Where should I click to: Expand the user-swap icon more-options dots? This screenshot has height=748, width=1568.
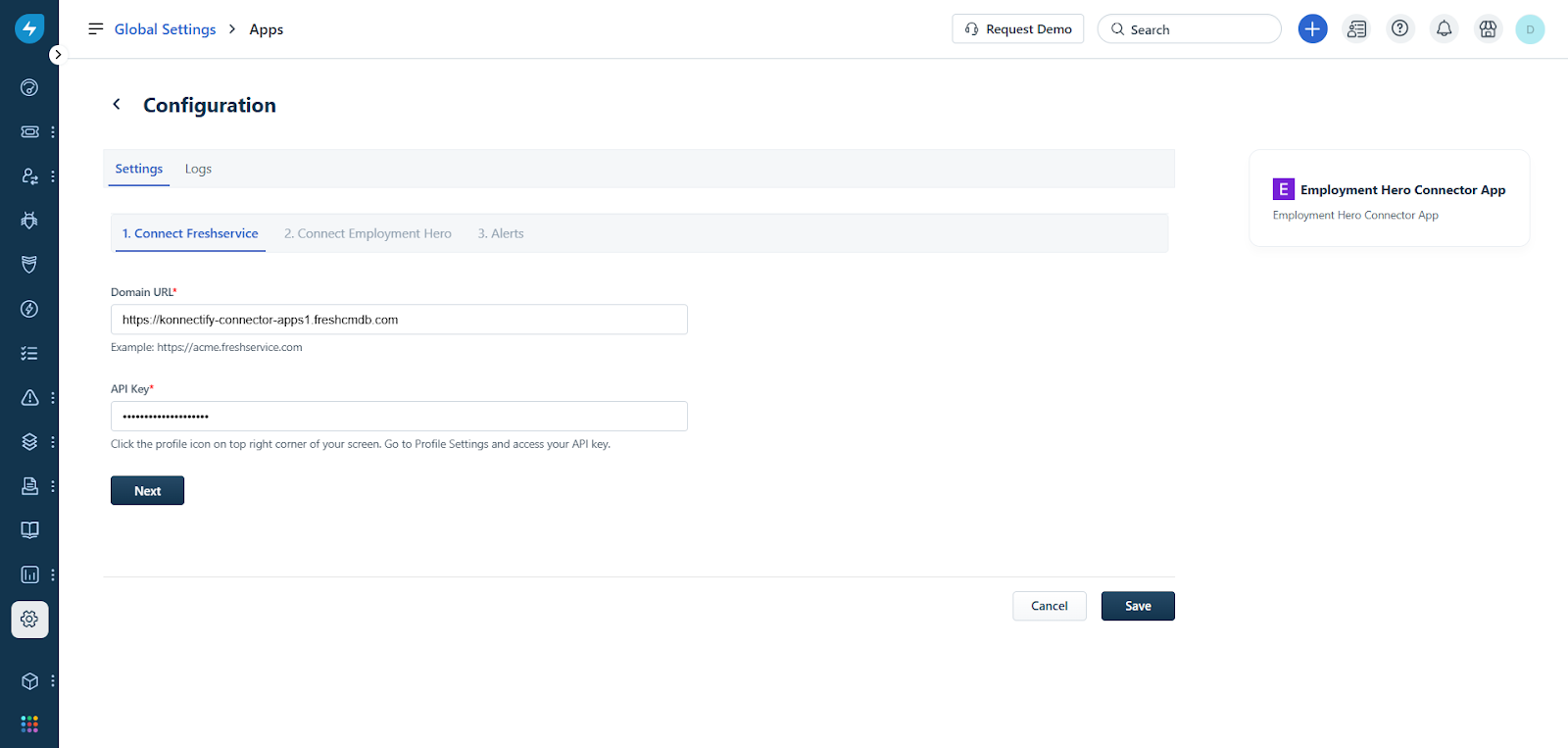coord(53,176)
